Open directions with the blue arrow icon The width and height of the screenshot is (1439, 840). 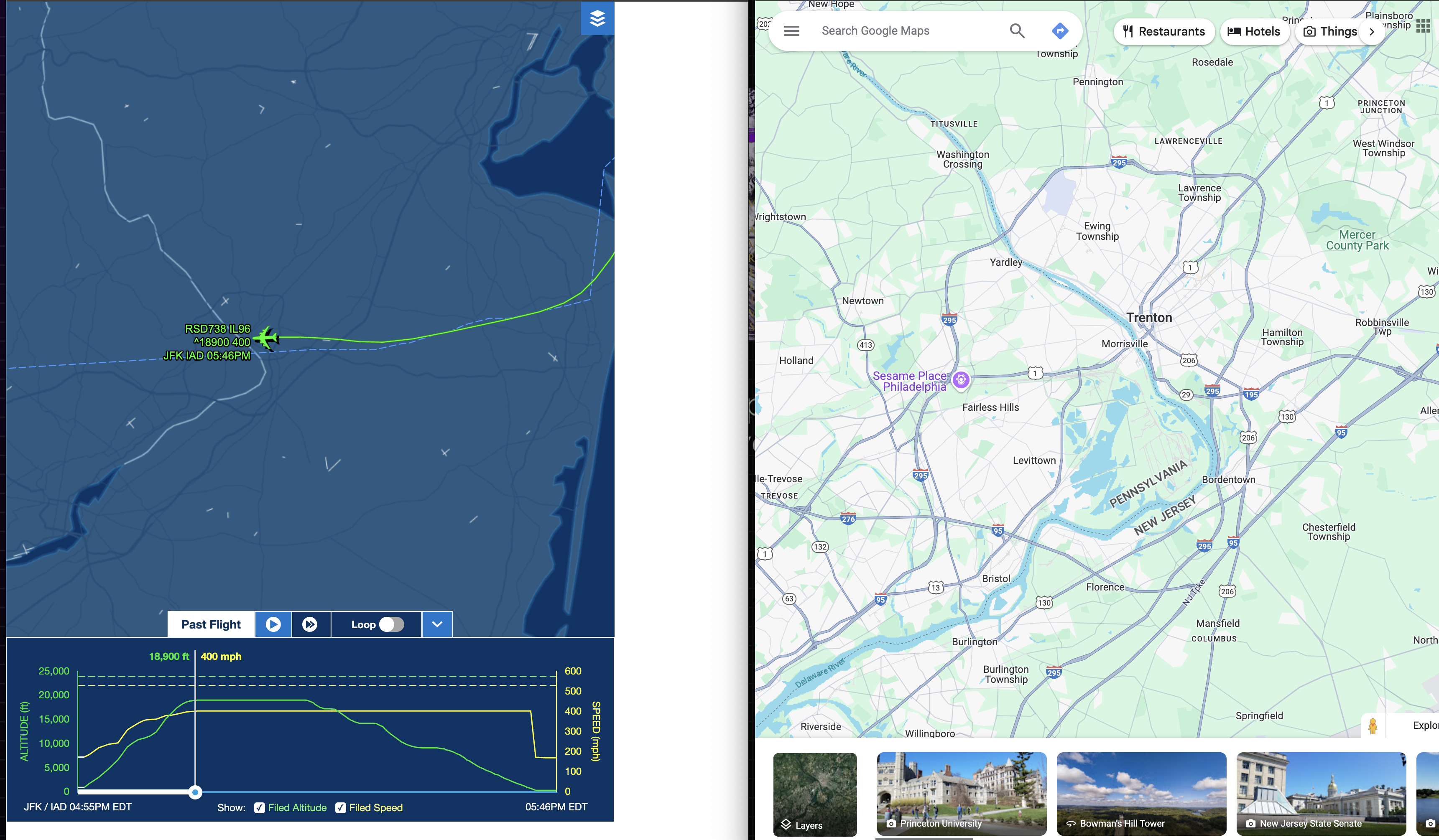click(1060, 31)
